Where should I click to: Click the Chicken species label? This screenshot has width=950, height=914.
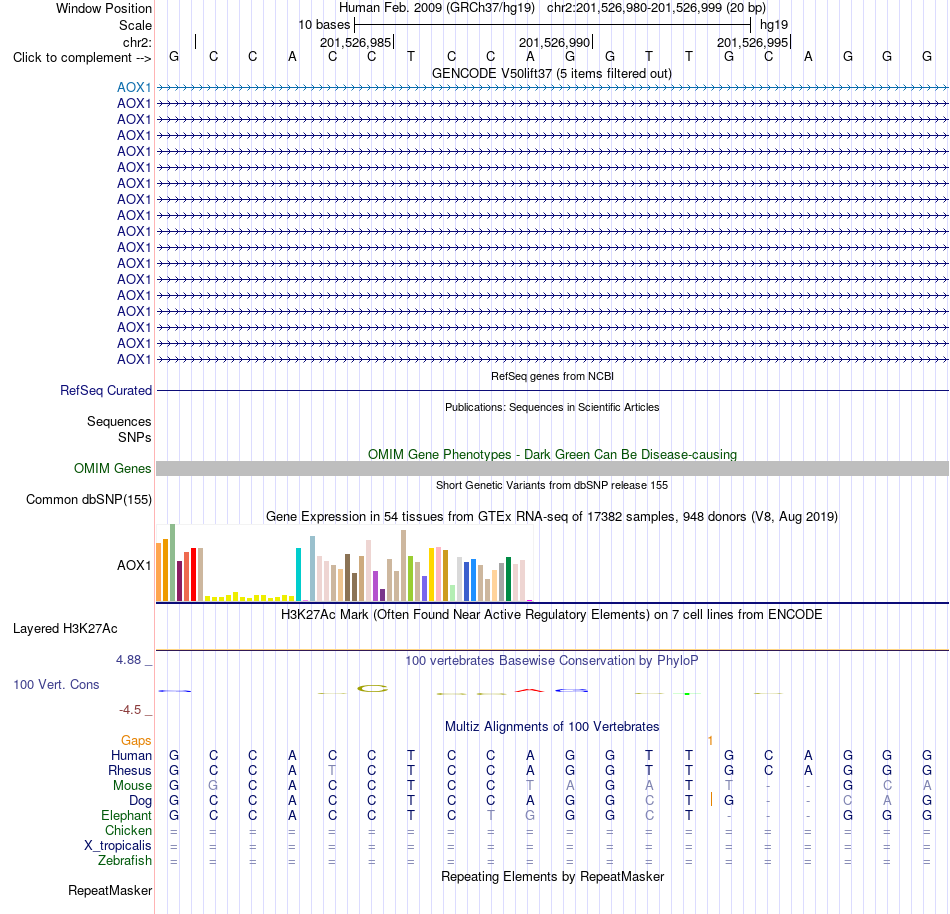[x=128, y=830]
